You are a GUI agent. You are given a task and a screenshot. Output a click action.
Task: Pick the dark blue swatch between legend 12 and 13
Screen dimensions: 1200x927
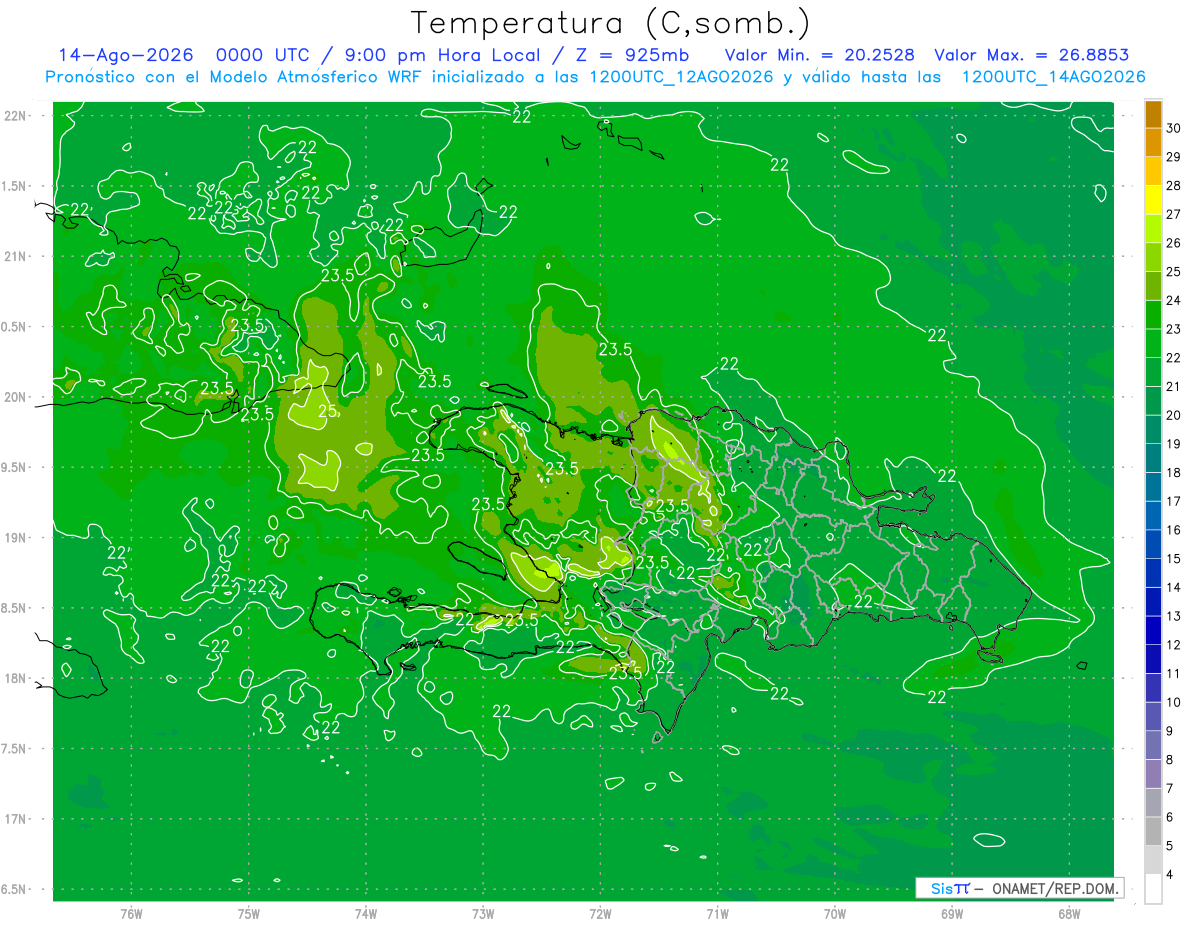click(1153, 630)
